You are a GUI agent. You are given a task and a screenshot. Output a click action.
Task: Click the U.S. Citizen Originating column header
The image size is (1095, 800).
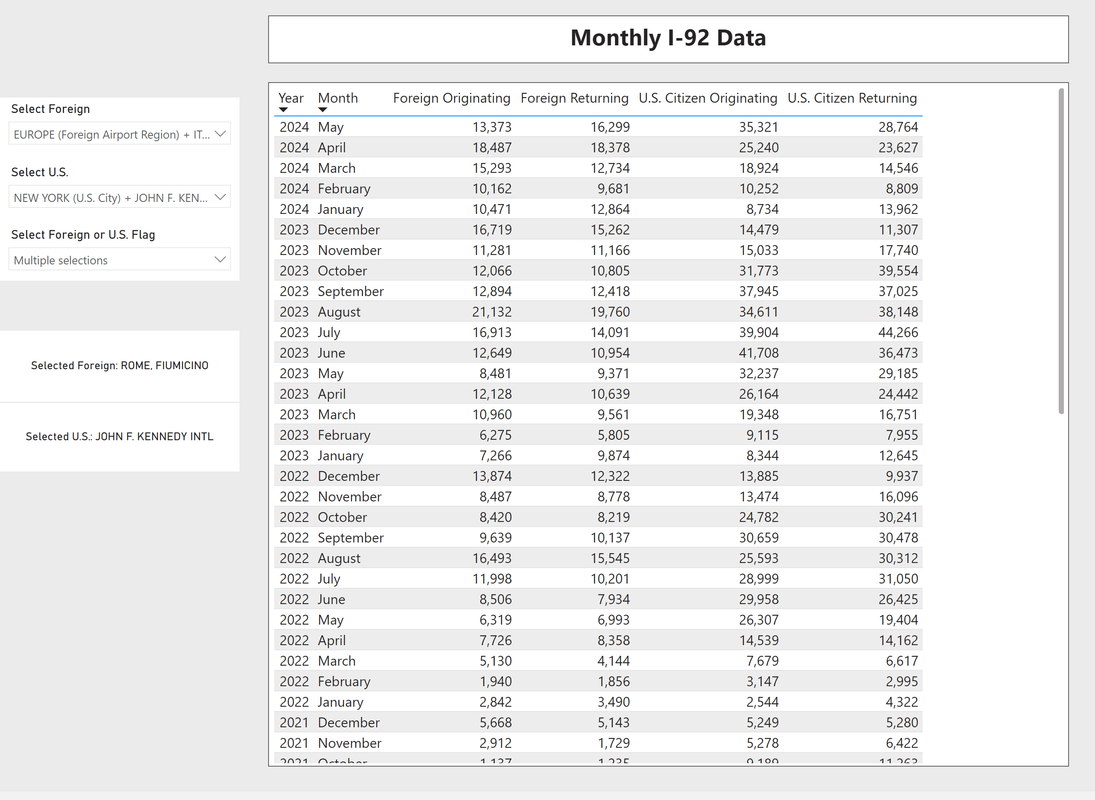coord(707,98)
